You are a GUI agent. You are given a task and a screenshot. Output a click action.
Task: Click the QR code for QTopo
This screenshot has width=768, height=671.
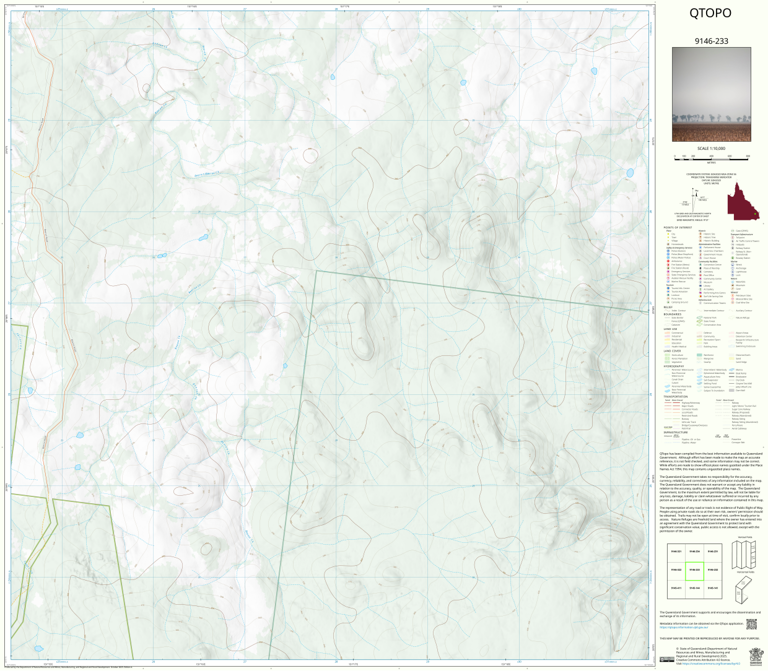[x=751, y=624]
